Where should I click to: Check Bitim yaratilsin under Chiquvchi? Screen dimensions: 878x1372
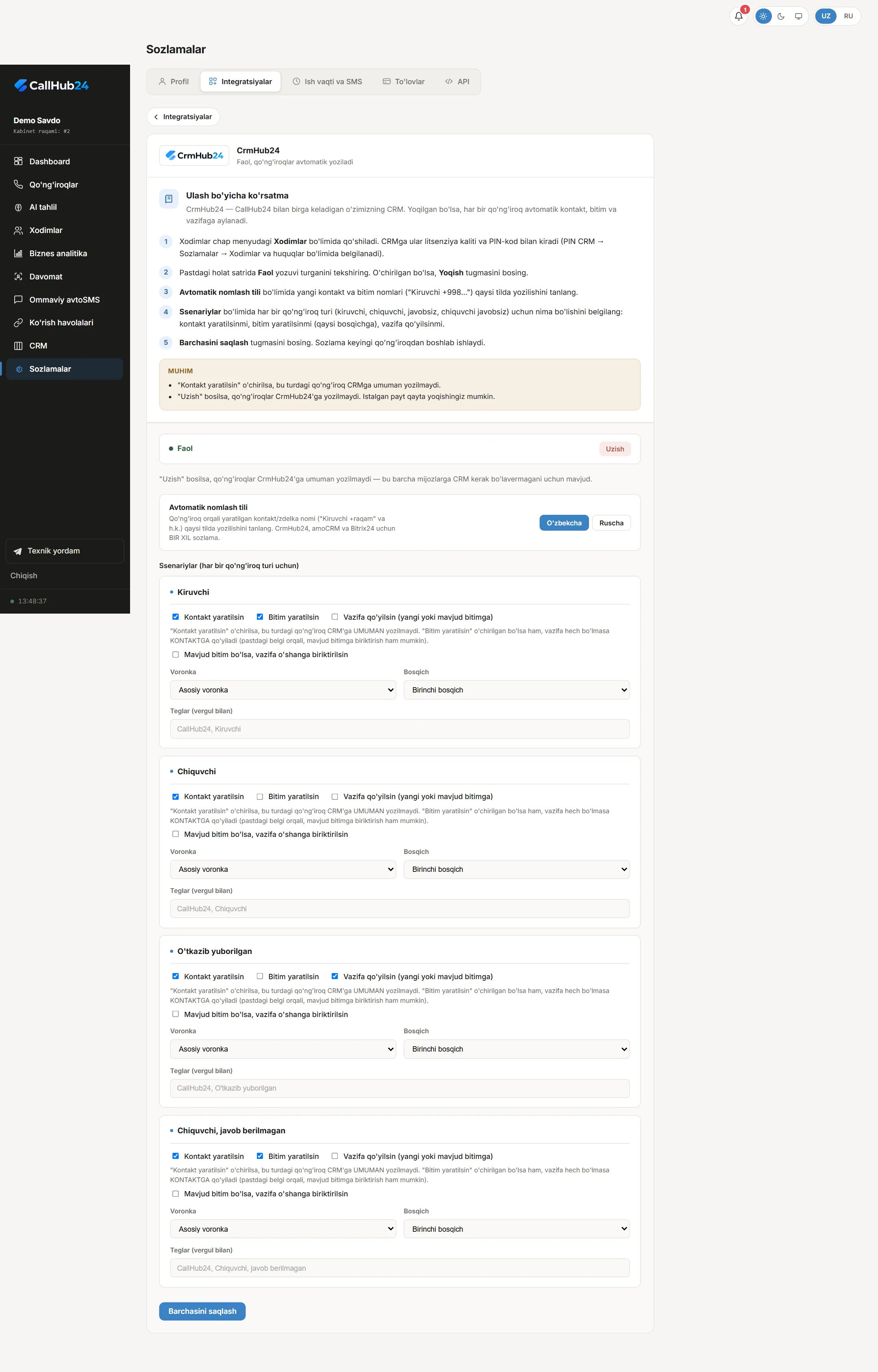point(259,797)
